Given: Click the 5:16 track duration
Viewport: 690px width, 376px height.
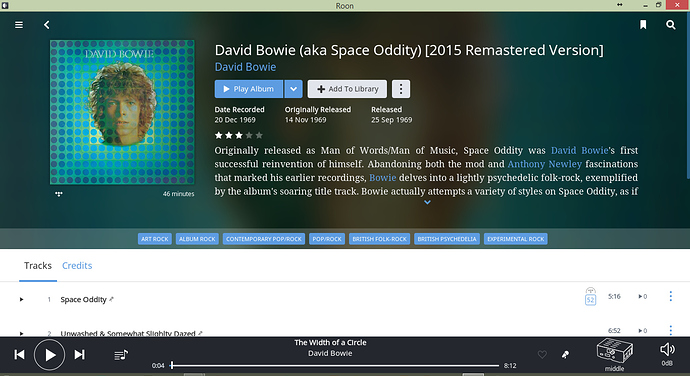Looking at the screenshot, I should [x=614, y=296].
